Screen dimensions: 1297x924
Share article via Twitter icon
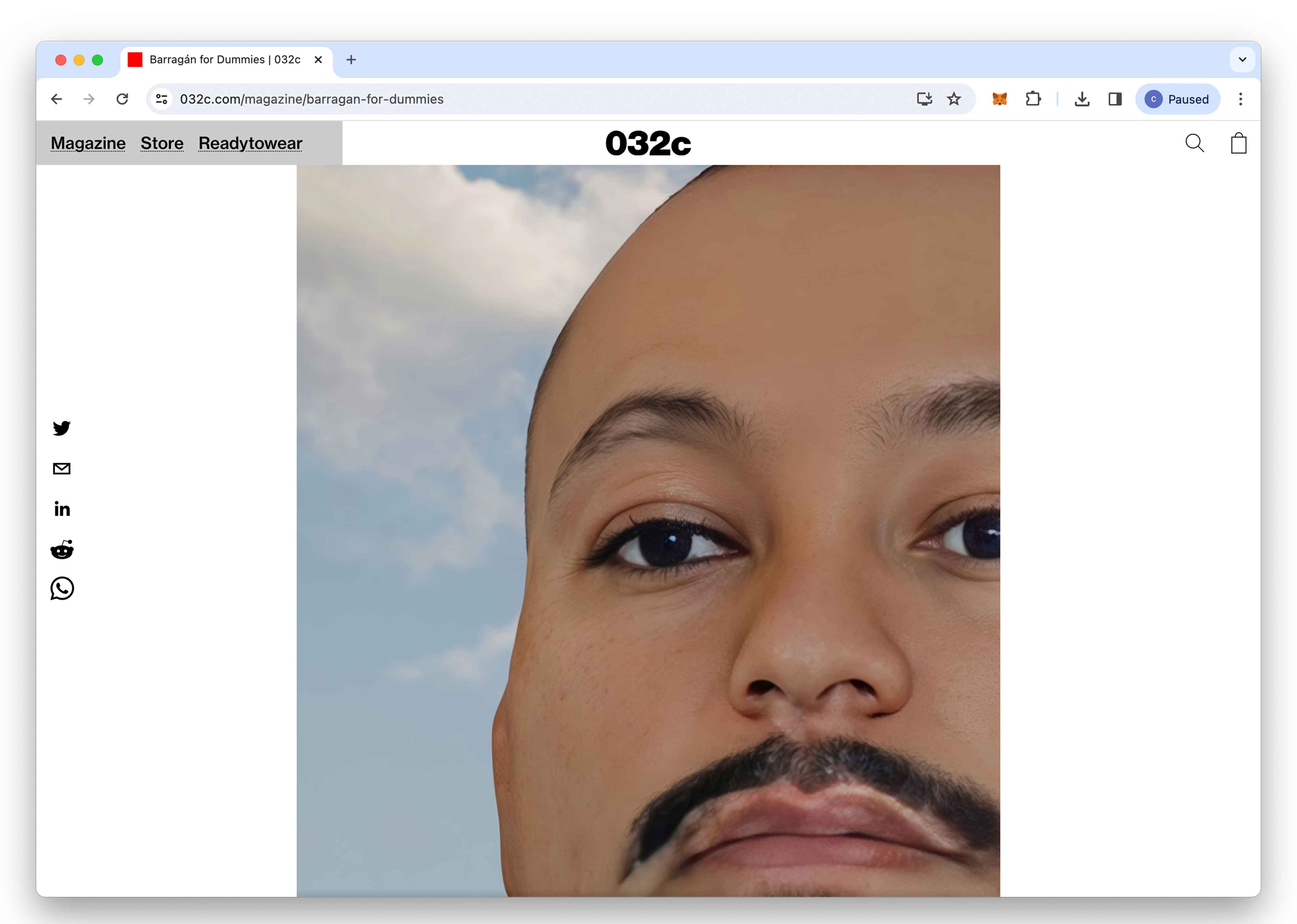(x=61, y=428)
